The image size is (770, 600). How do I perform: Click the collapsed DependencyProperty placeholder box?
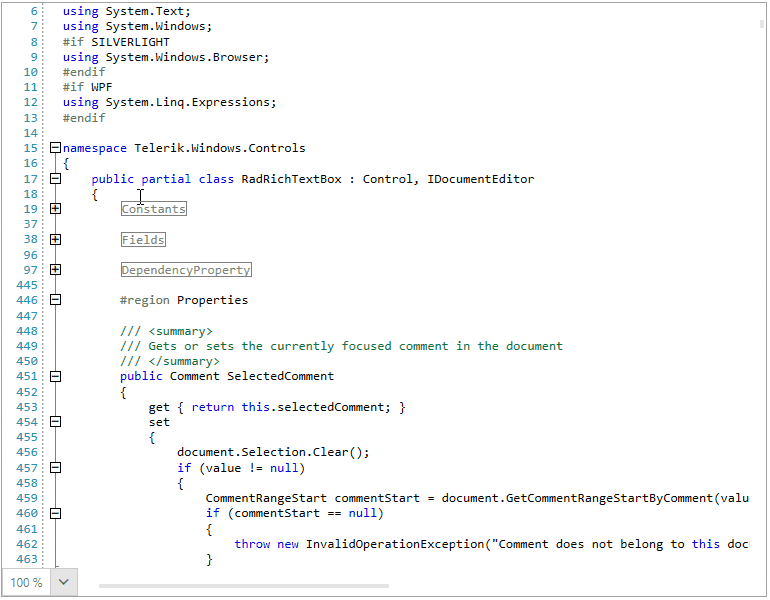pos(186,270)
